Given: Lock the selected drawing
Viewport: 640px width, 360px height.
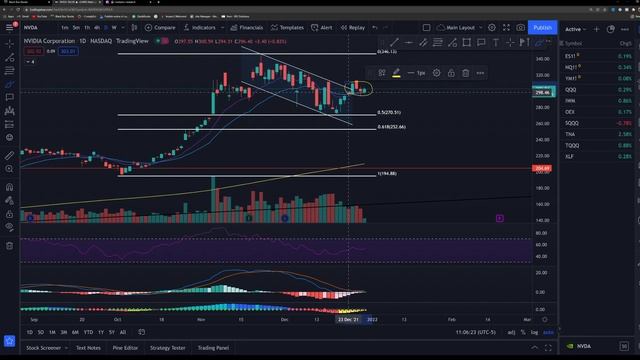Looking at the screenshot, I should [451, 73].
